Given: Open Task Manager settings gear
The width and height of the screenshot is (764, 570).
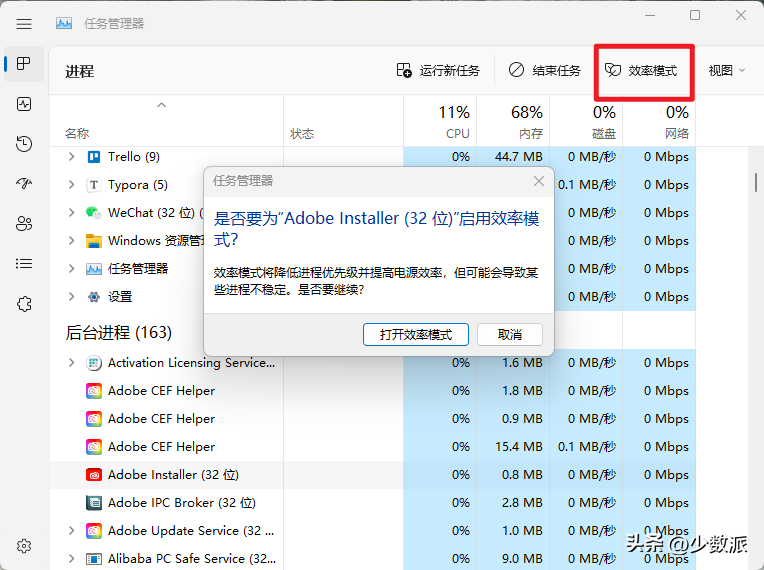Looking at the screenshot, I should [24, 546].
